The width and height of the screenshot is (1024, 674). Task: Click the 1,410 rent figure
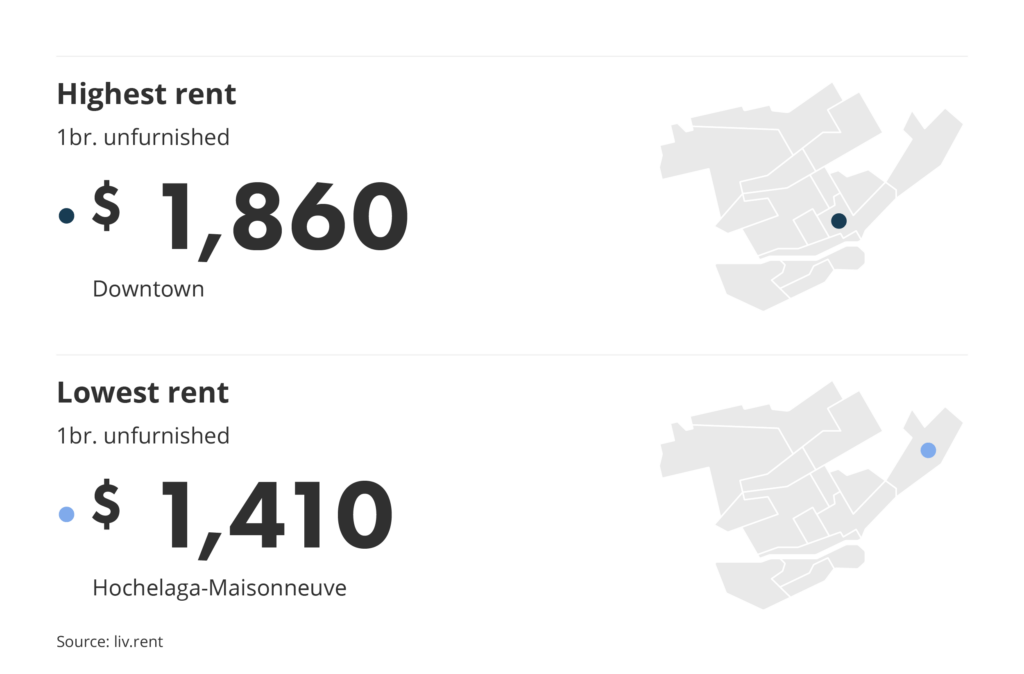(x=274, y=516)
